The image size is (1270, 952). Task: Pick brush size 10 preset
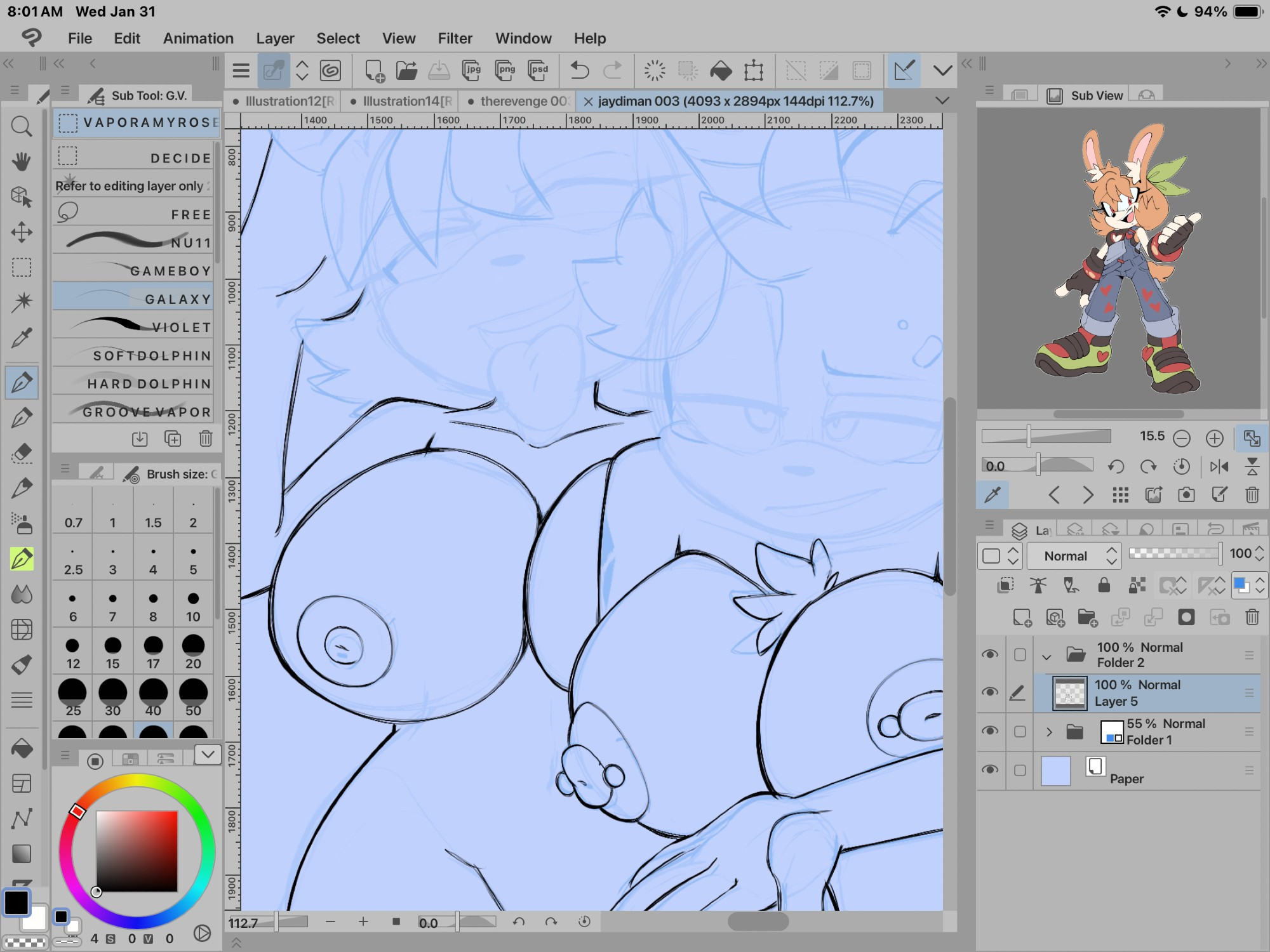(193, 605)
